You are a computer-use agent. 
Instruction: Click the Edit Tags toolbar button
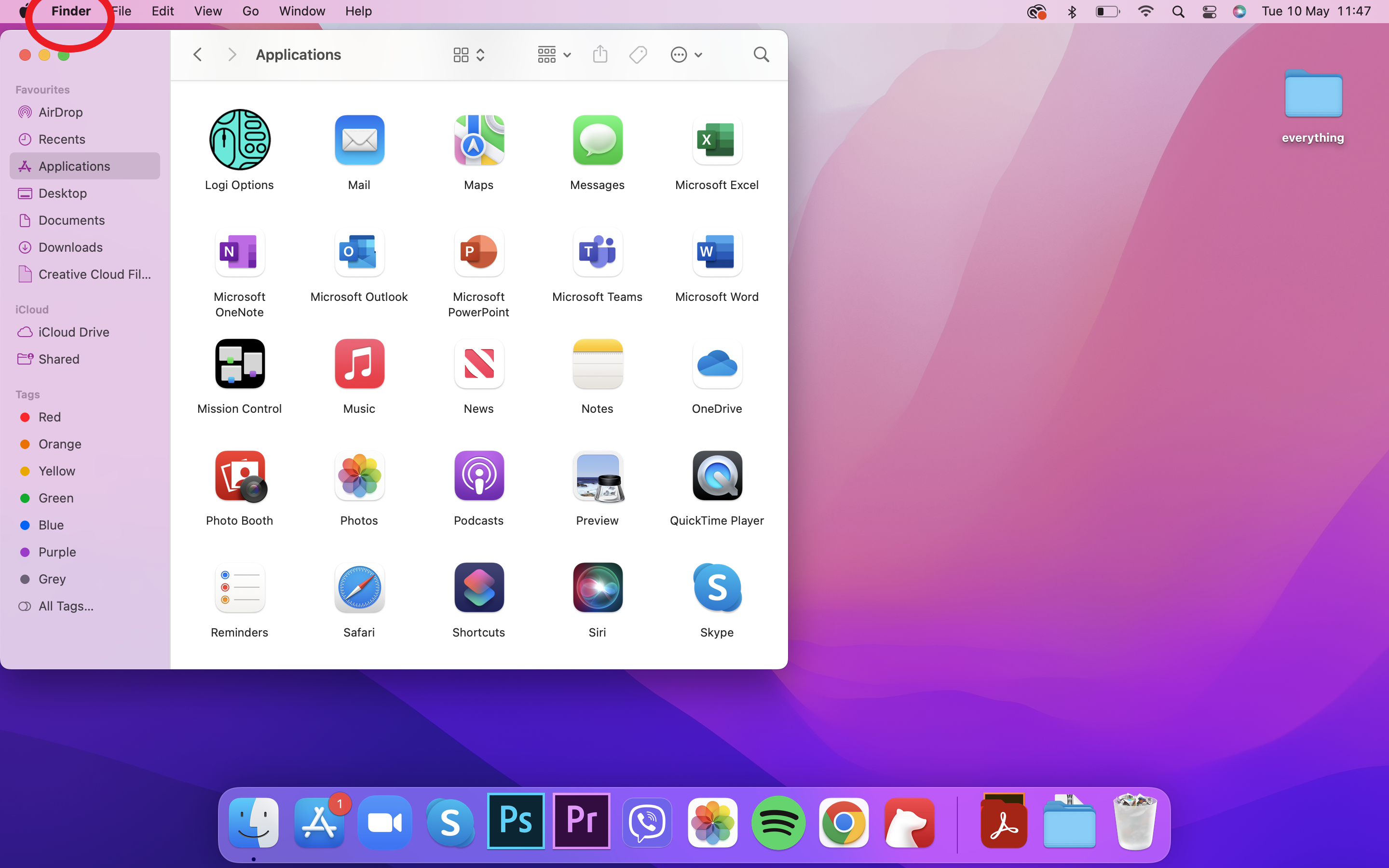click(638, 54)
